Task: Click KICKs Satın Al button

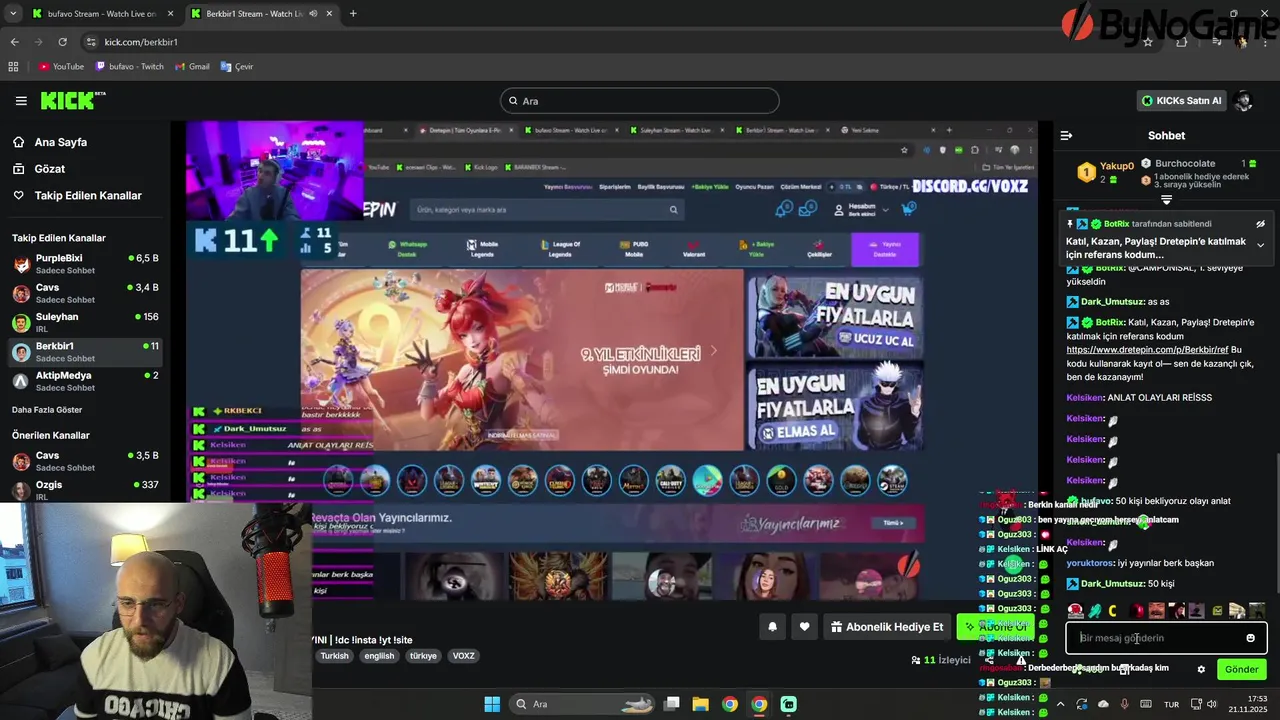Action: (1182, 101)
